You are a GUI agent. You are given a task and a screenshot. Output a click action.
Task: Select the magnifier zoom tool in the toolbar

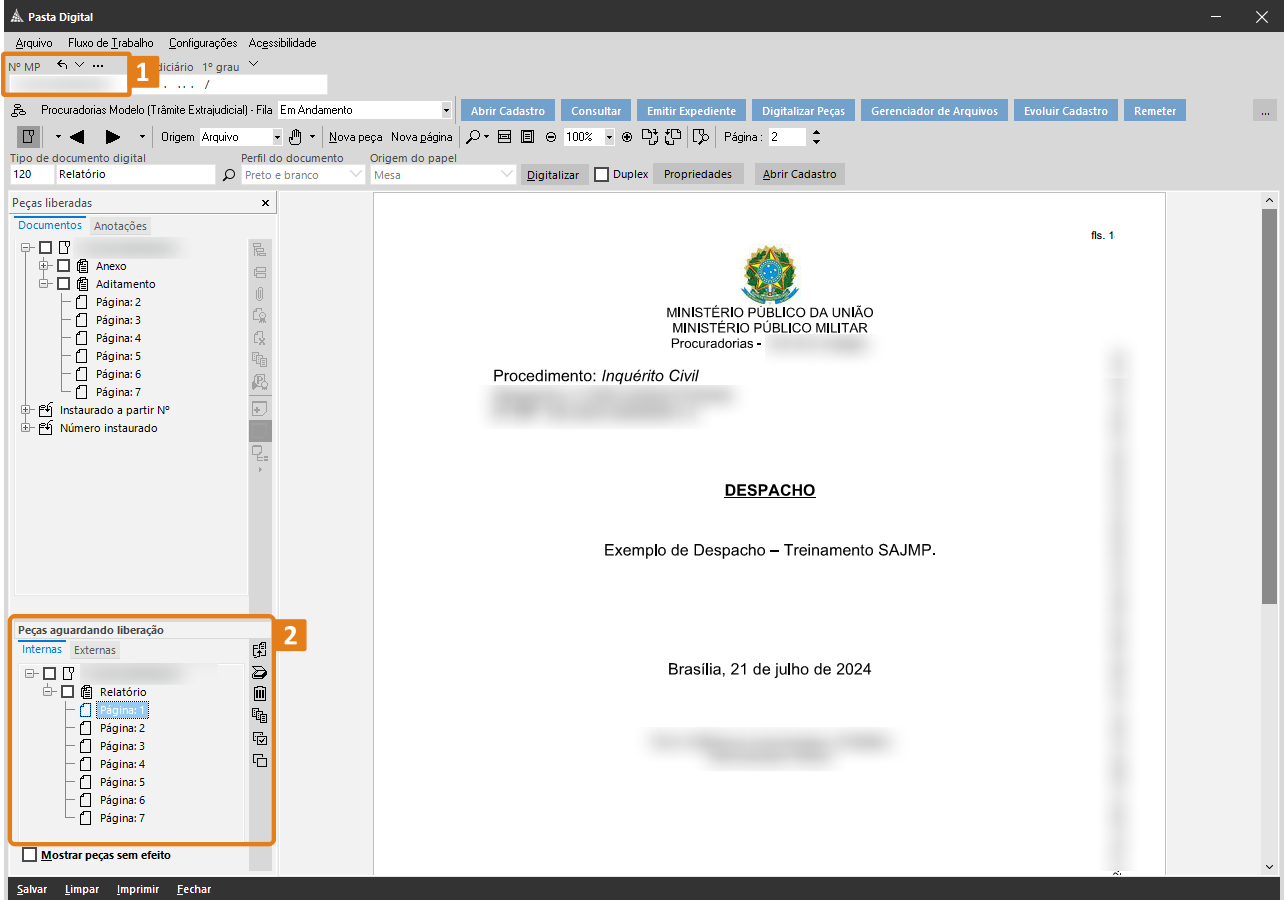coord(474,137)
